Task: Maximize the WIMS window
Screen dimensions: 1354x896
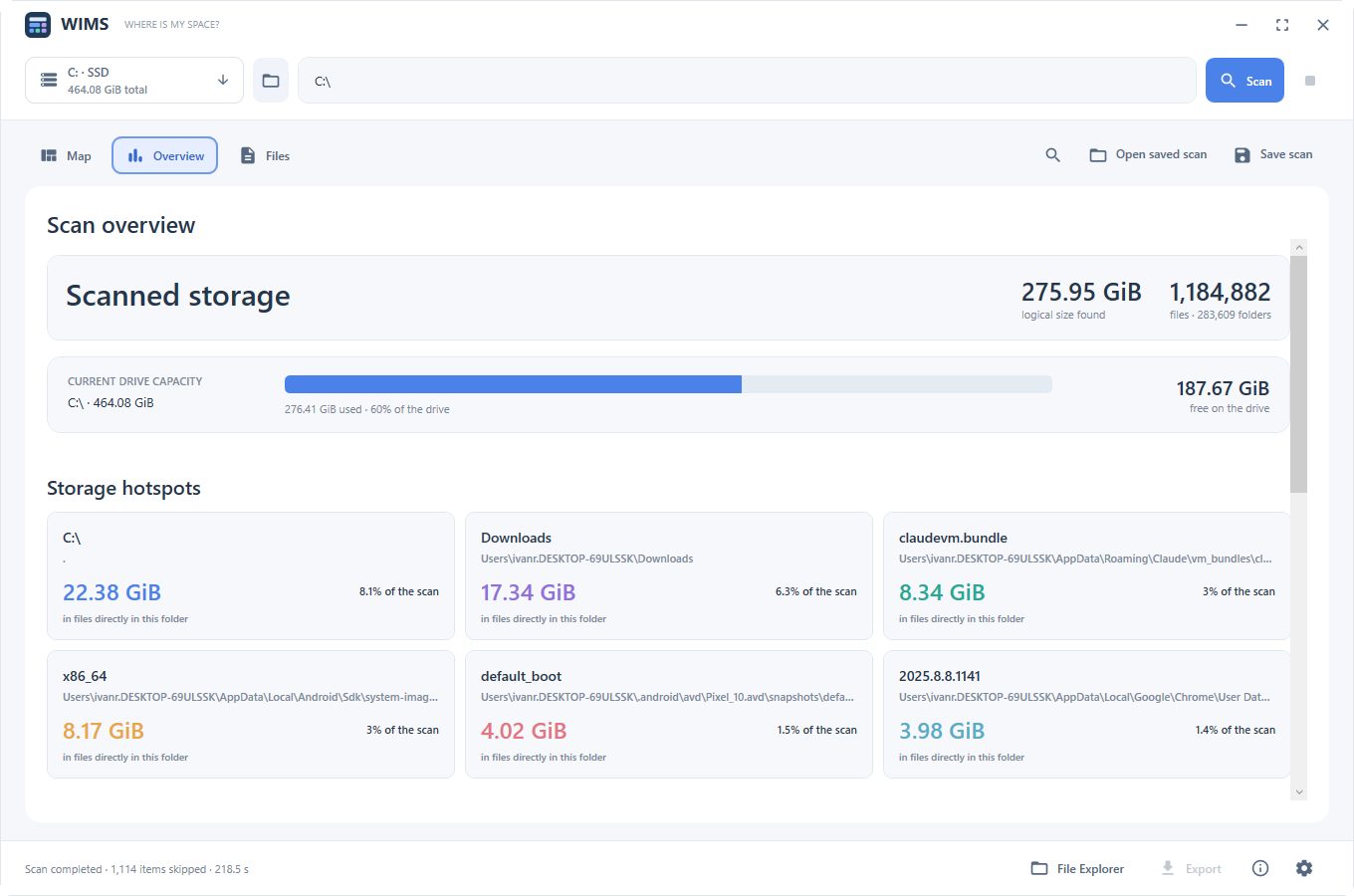Action: click(x=1282, y=25)
